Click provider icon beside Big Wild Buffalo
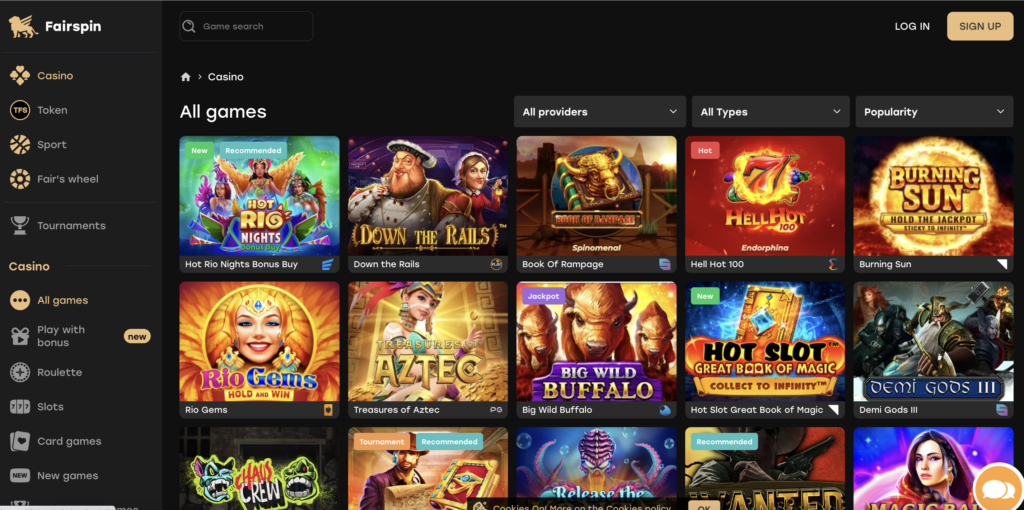Viewport: 1024px width, 510px height. 665,410
